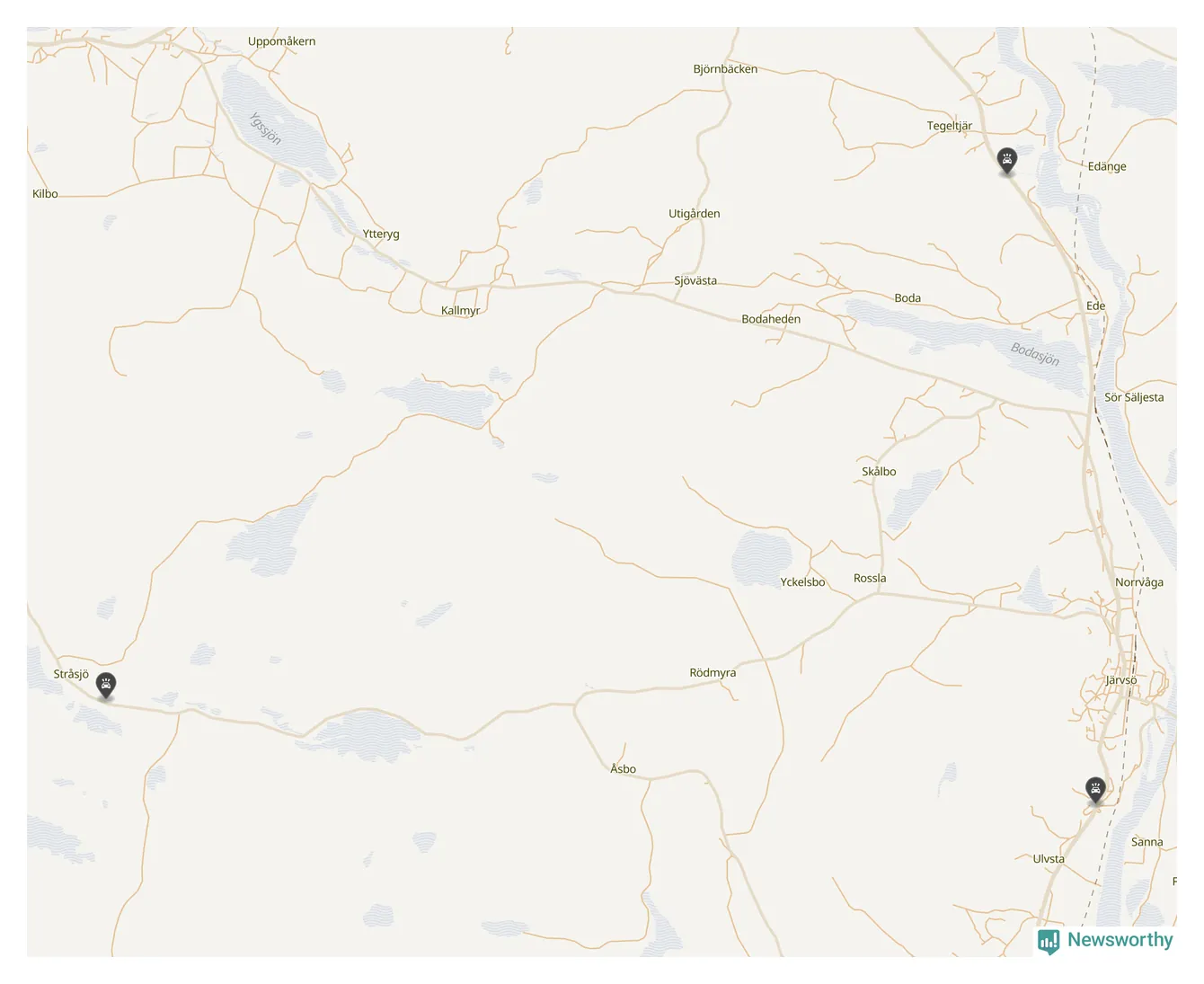Click the Bodaheden place label
The image size is (1204, 984).
tap(771, 319)
